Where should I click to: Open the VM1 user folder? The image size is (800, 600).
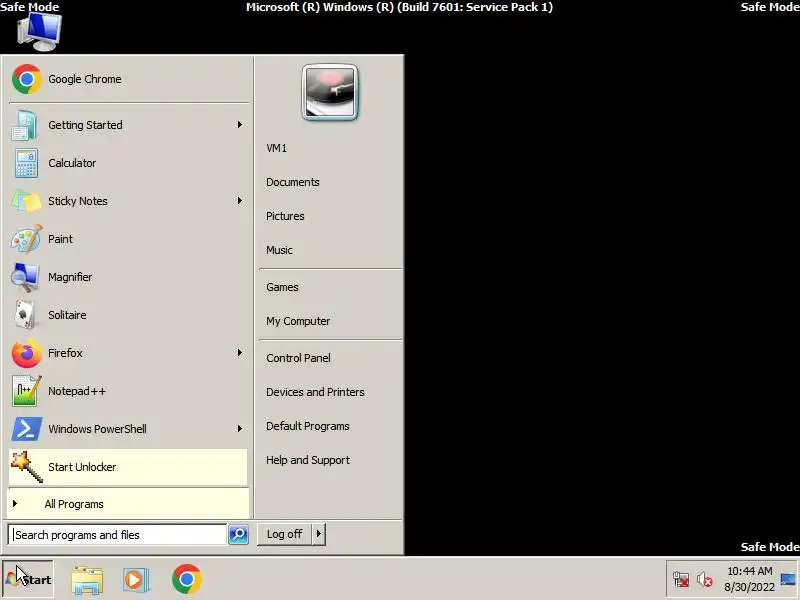277,148
